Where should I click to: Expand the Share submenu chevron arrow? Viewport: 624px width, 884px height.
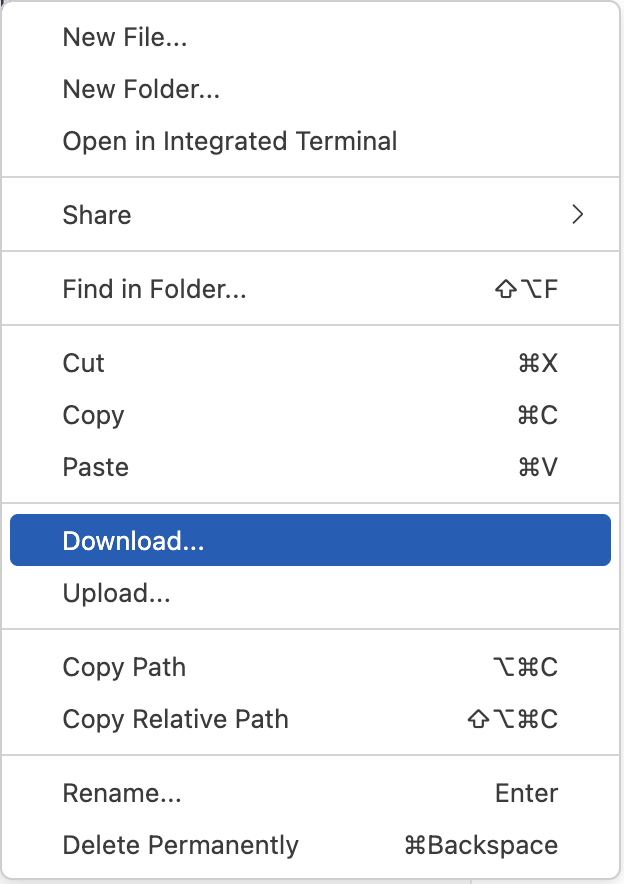(577, 215)
